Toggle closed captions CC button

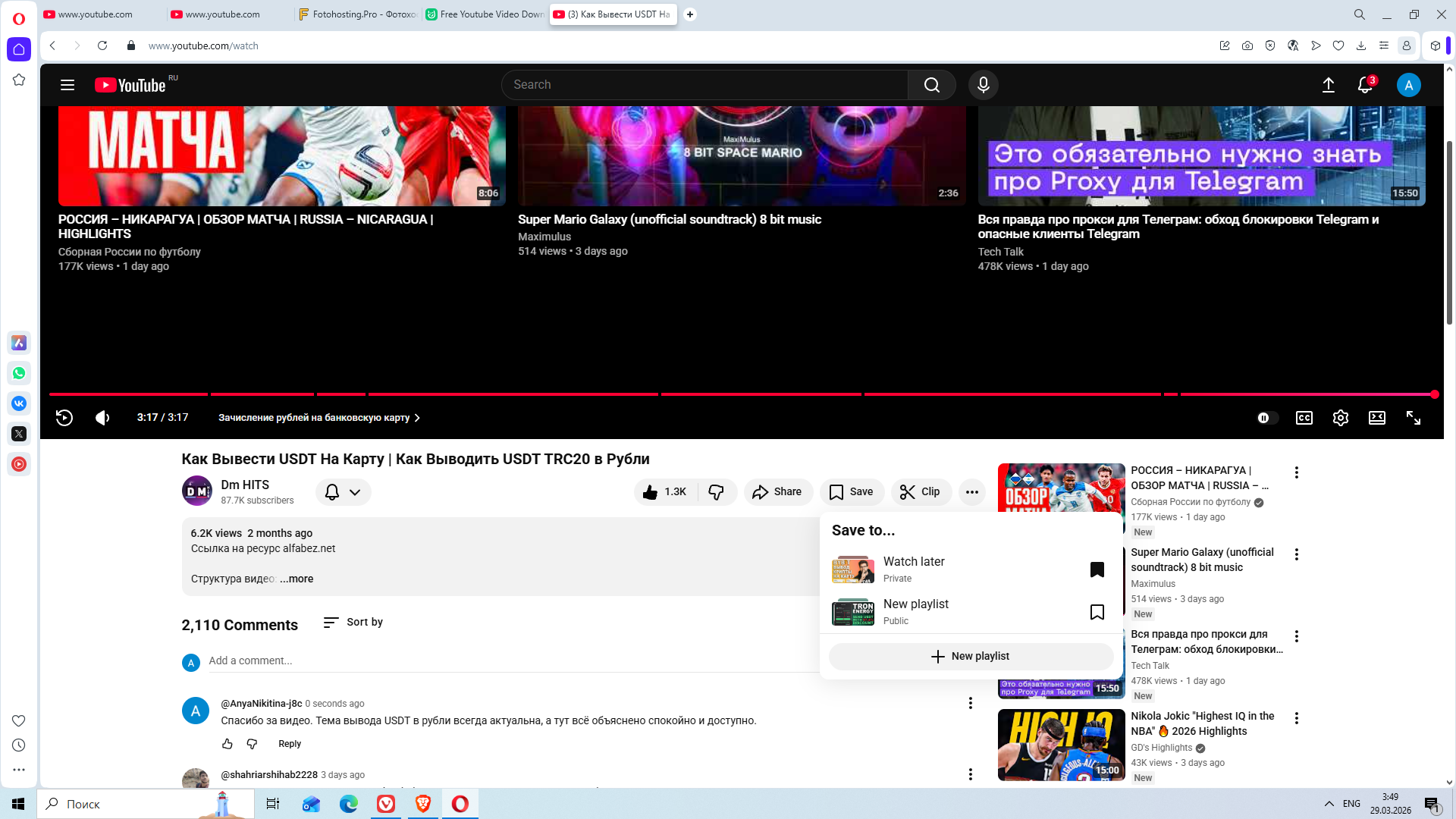click(x=1304, y=418)
